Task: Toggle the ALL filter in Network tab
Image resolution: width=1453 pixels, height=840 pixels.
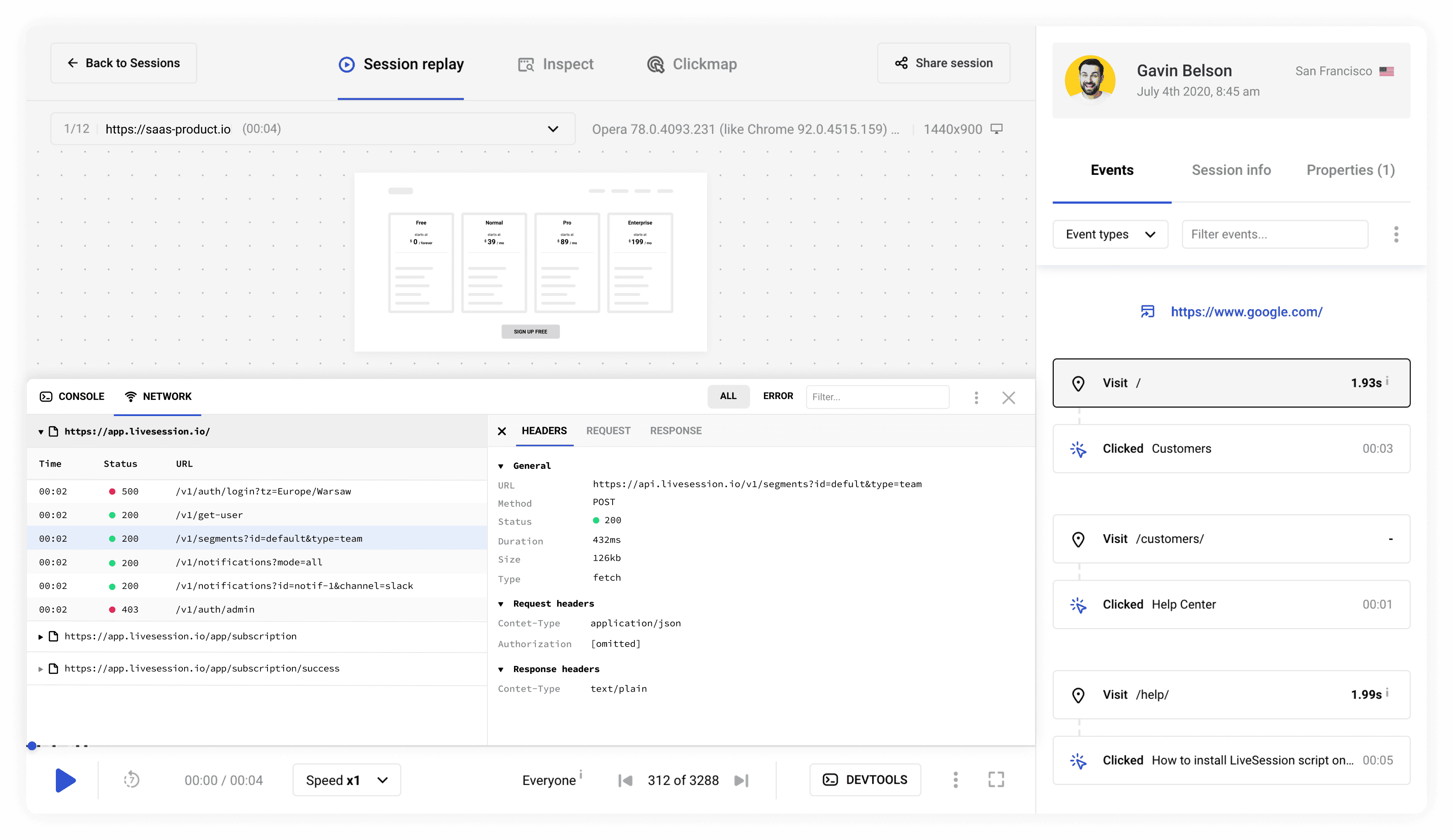Action: (726, 396)
